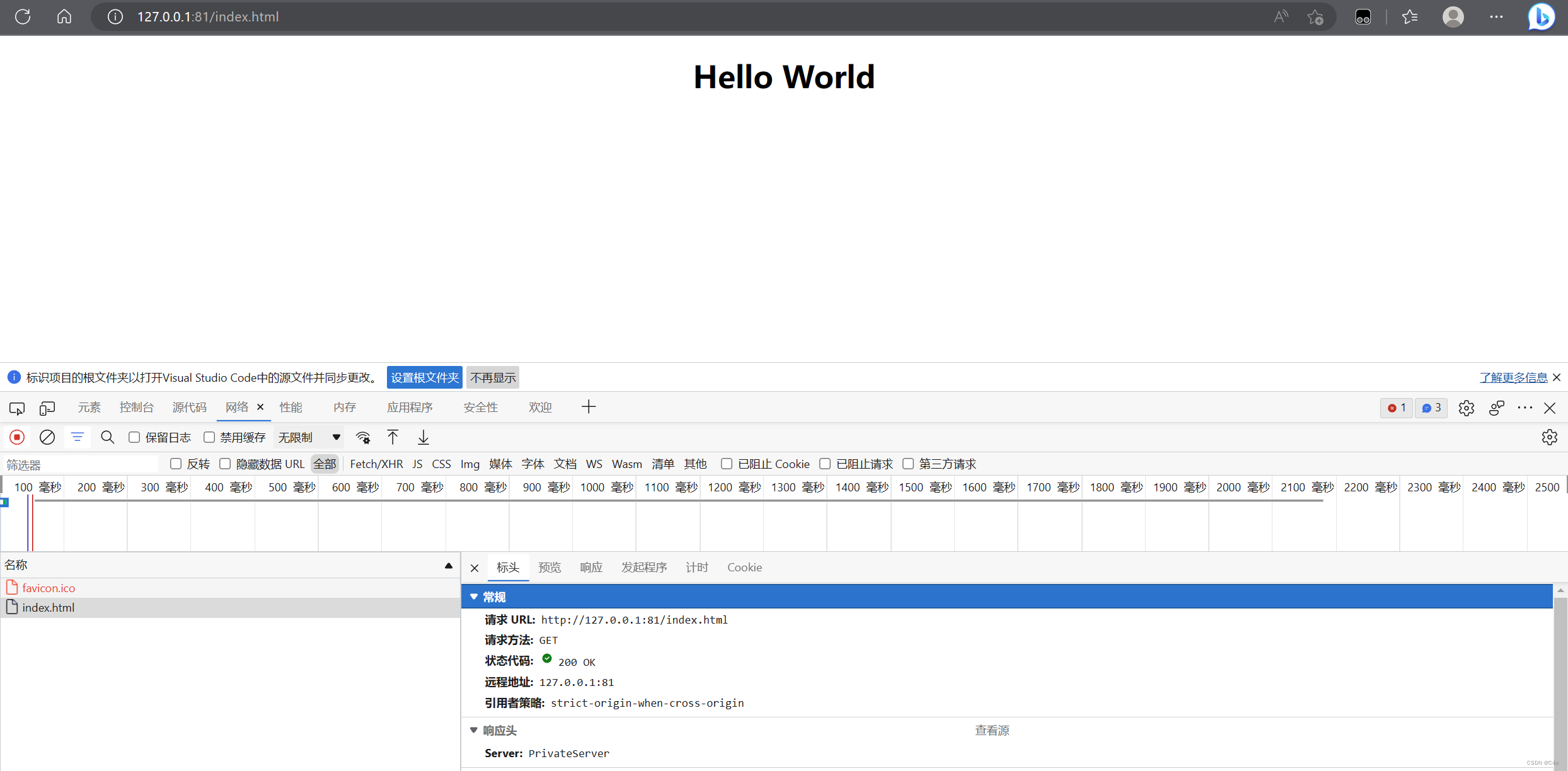Export HAR file

pos(424,437)
